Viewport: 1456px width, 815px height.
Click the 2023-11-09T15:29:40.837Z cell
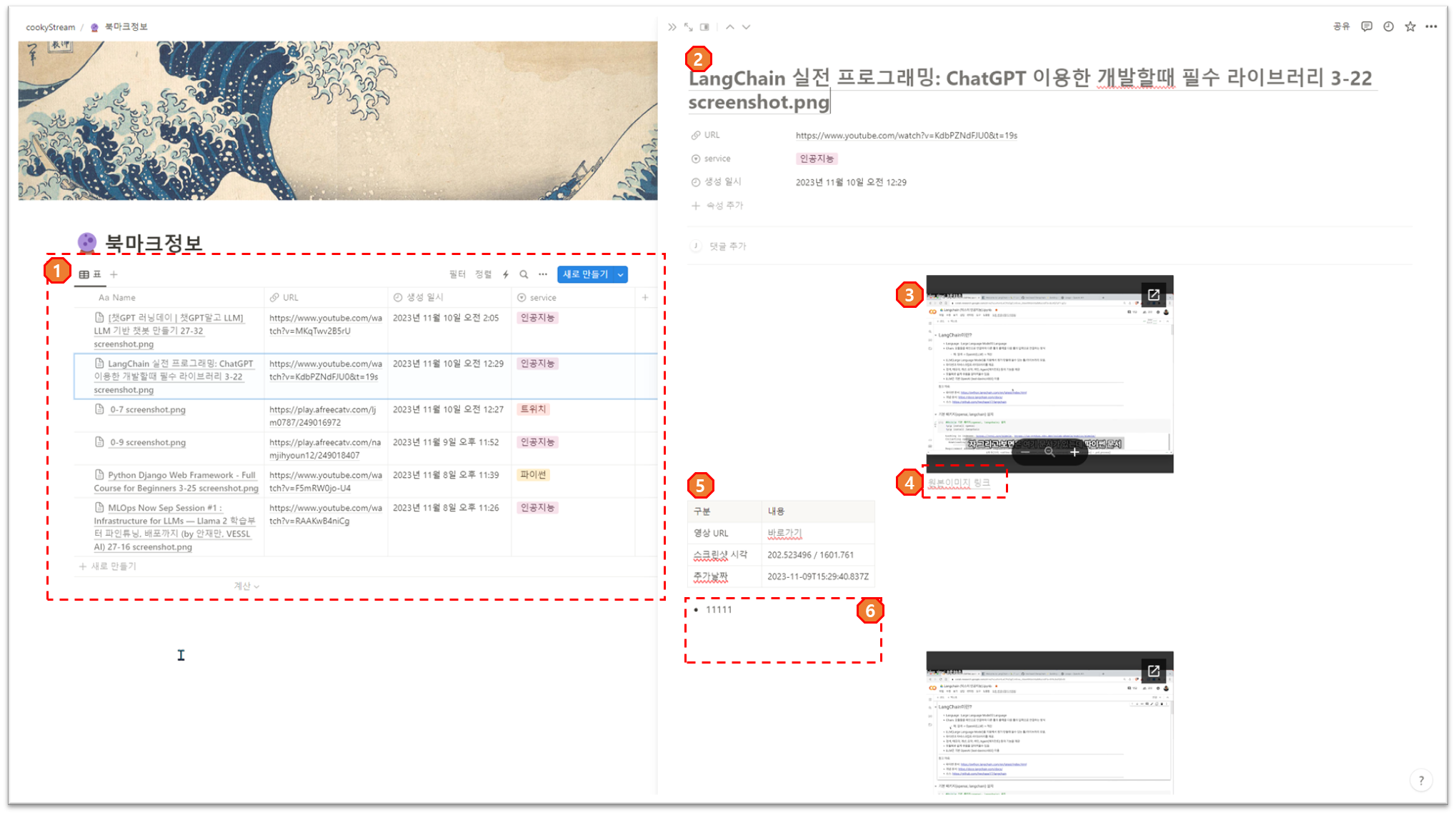tap(818, 576)
